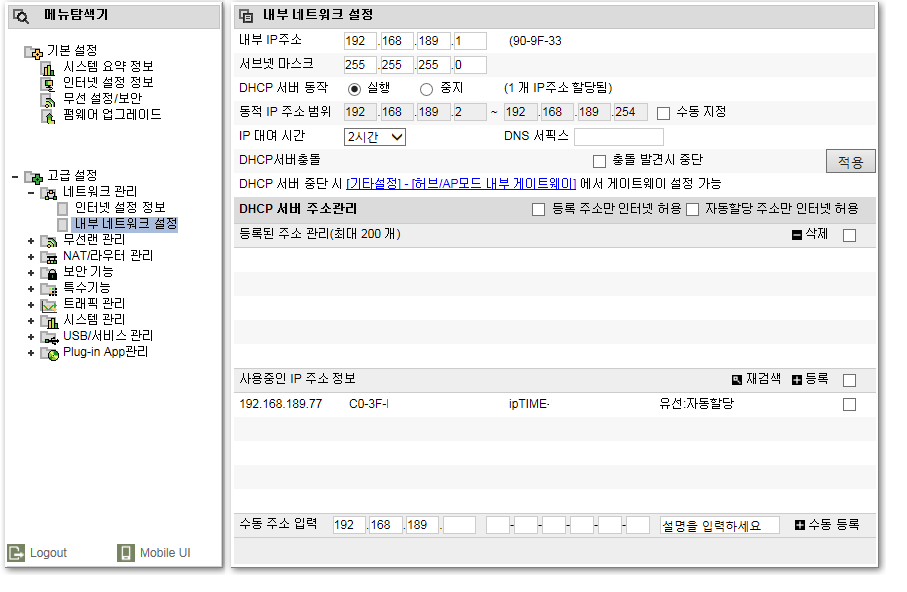Click the 적용 button
The height and width of the screenshot is (592, 907).
pyautogui.click(x=850, y=161)
